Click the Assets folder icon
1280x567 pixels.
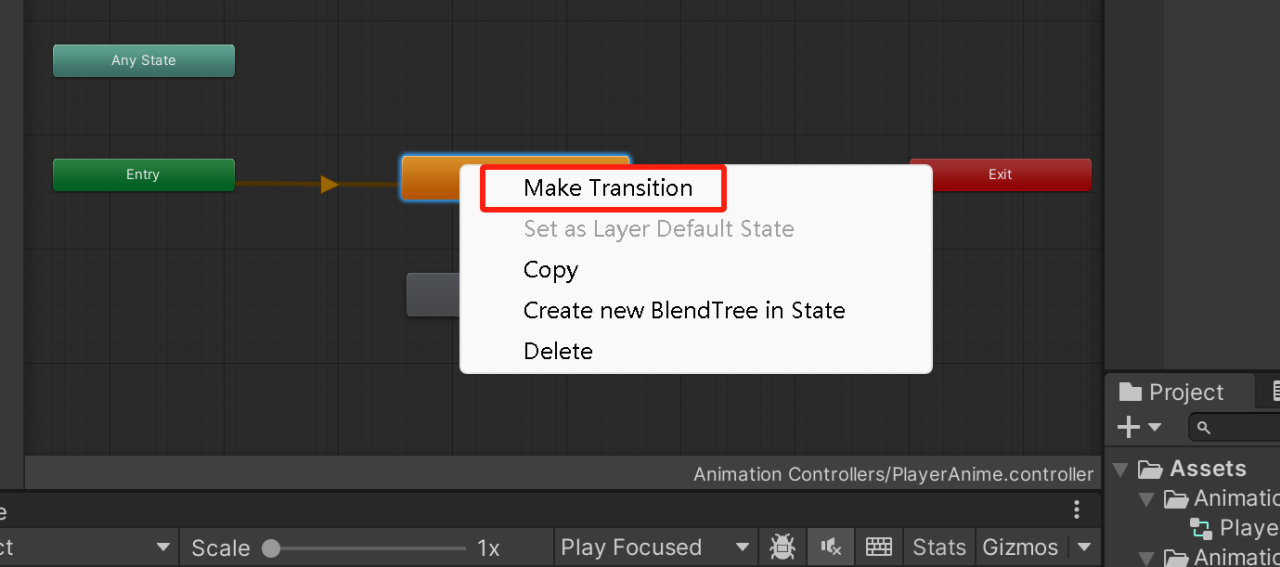click(x=1150, y=469)
